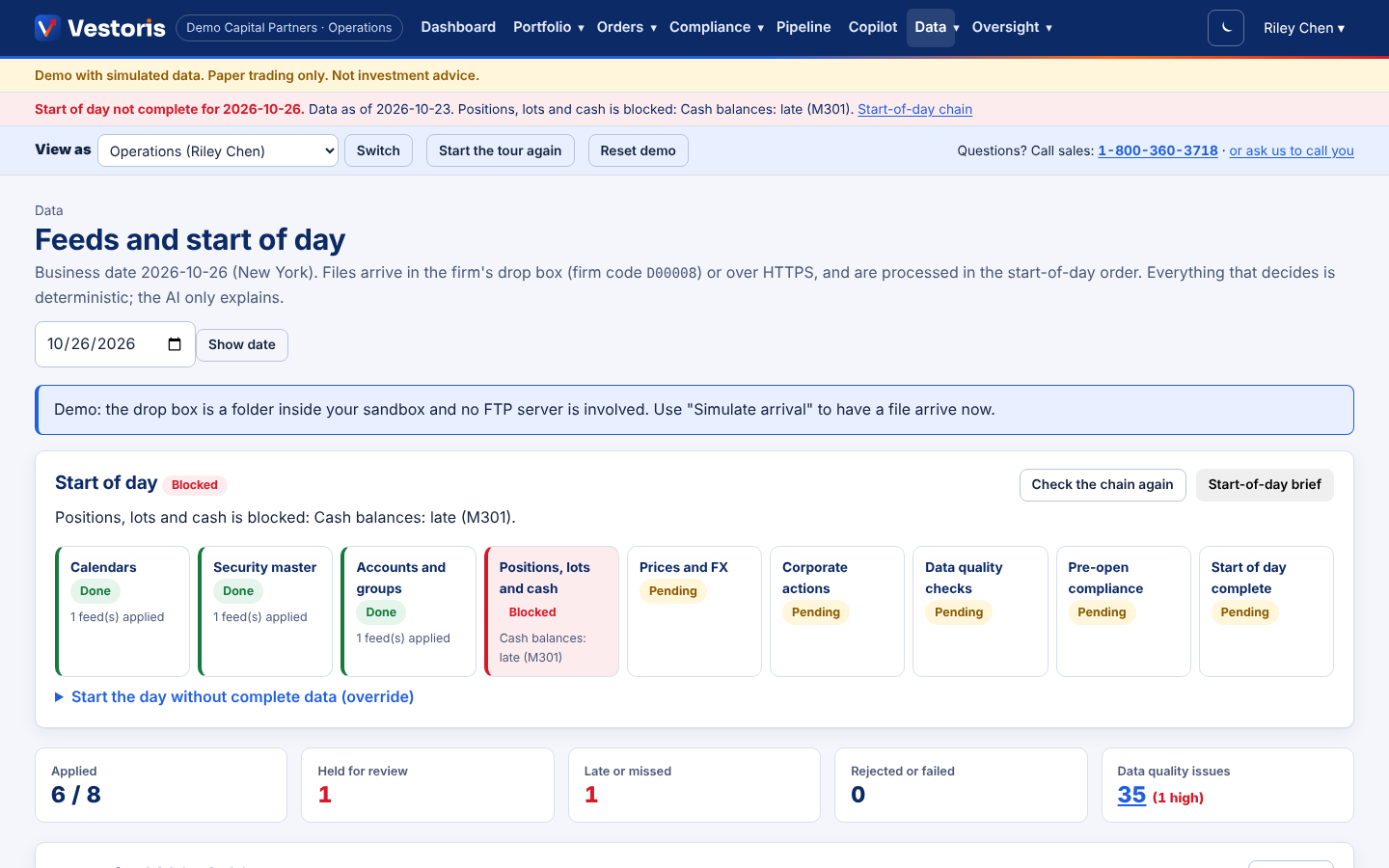
Task: Select the Data quality checks card
Action: (x=980, y=611)
